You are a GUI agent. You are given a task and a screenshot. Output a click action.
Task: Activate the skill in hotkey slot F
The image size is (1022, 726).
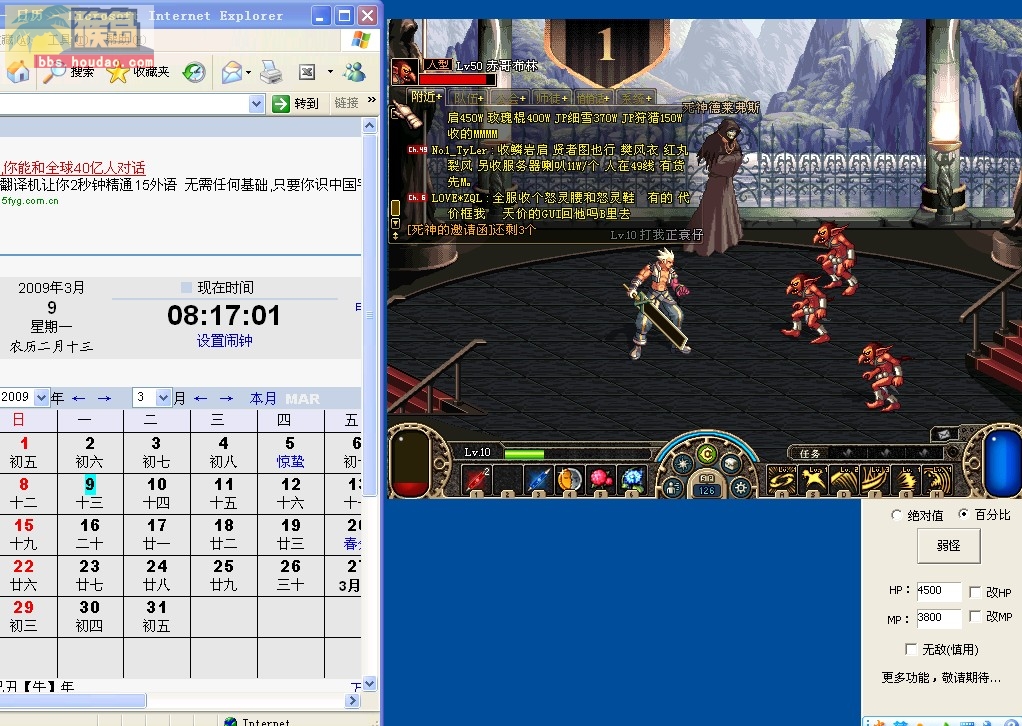click(x=875, y=480)
